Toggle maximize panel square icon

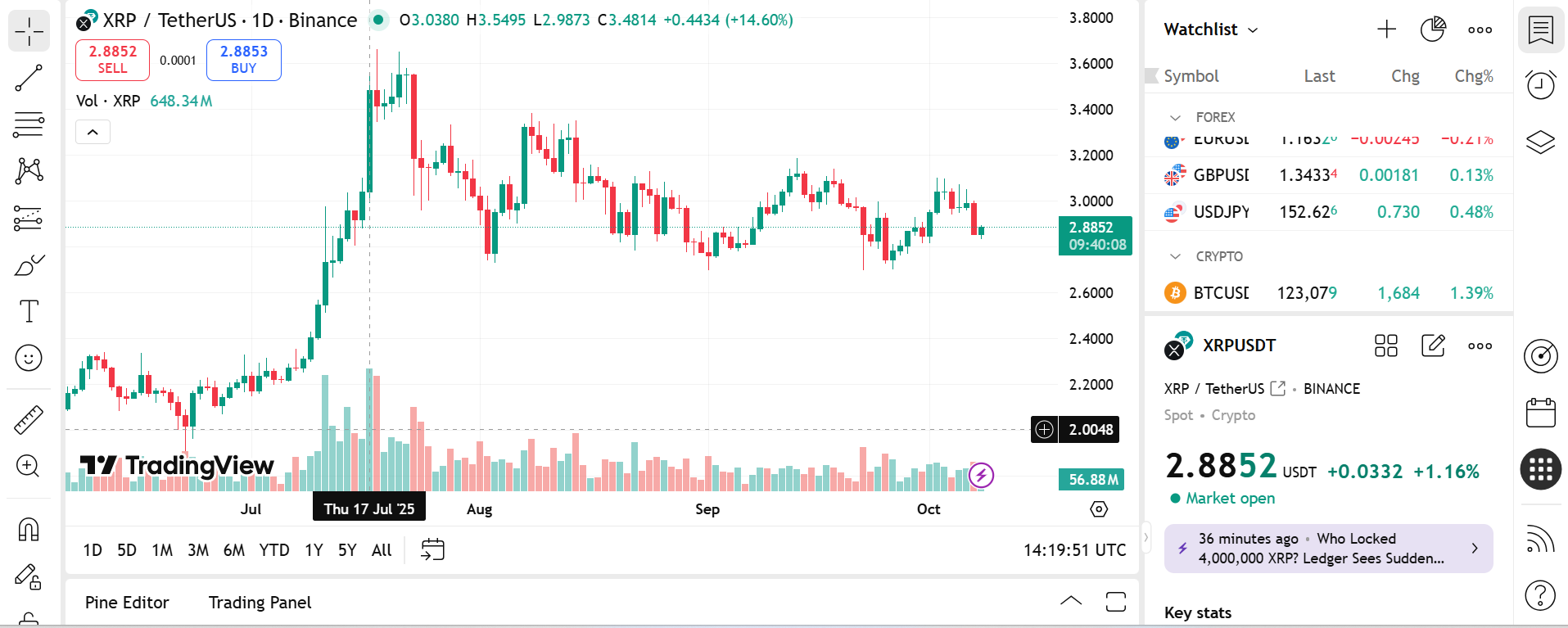(x=1115, y=602)
